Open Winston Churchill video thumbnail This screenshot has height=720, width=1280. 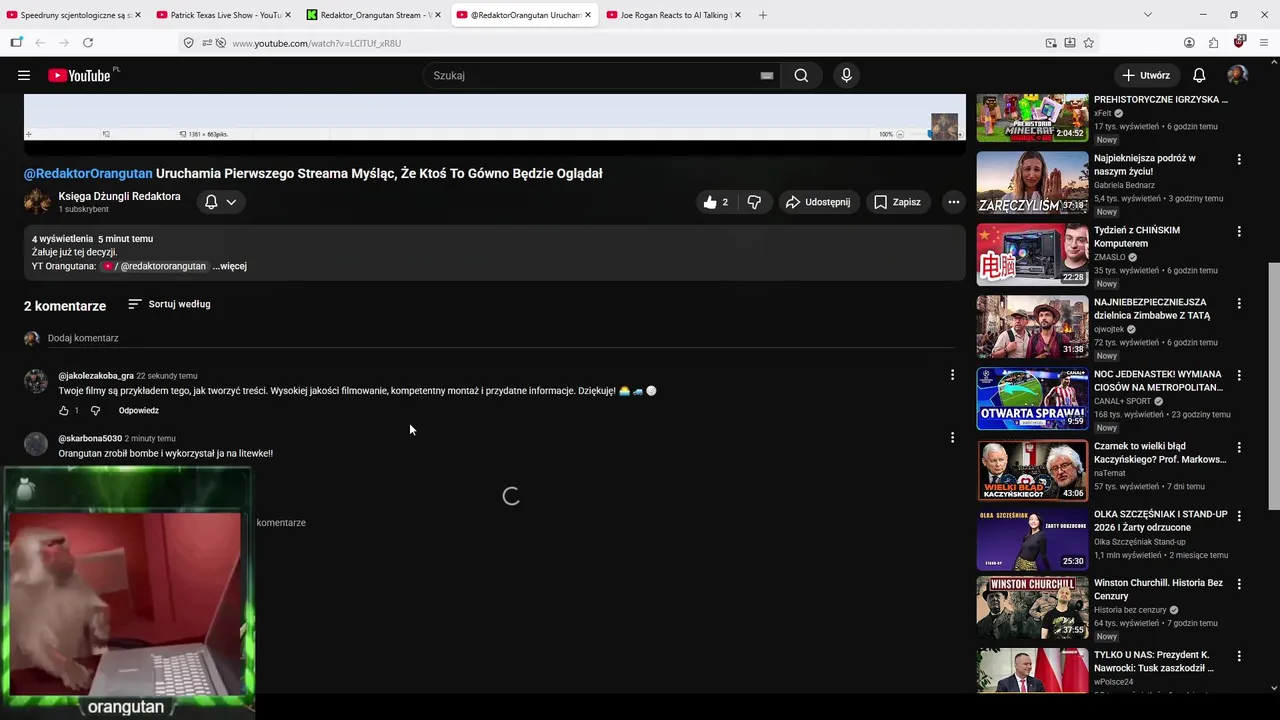(1032, 607)
